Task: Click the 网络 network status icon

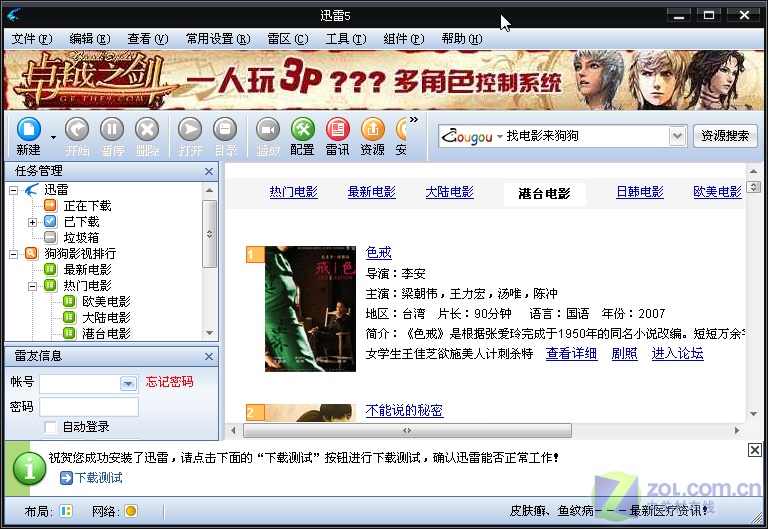Action: pos(131,511)
